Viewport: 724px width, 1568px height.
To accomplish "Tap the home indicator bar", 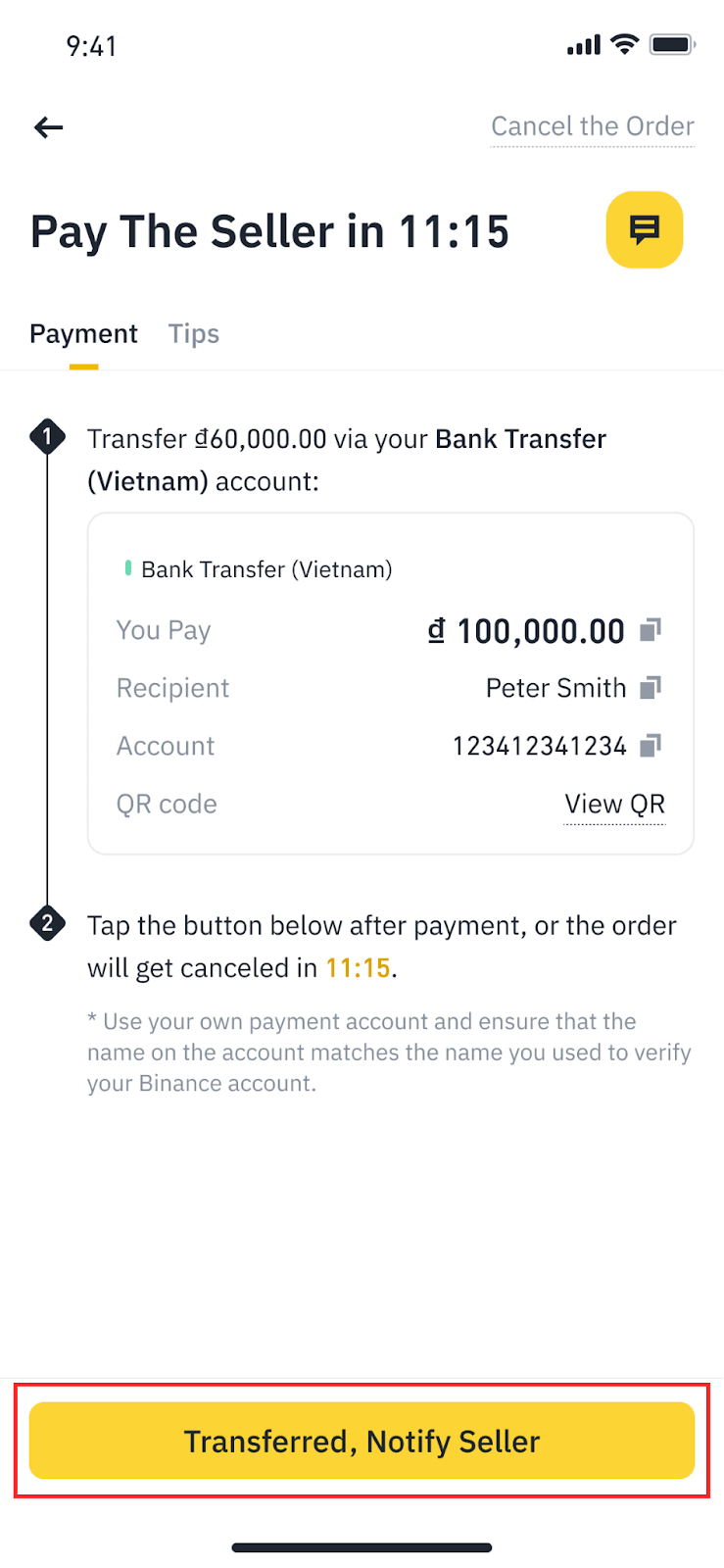I will 362,1547.
